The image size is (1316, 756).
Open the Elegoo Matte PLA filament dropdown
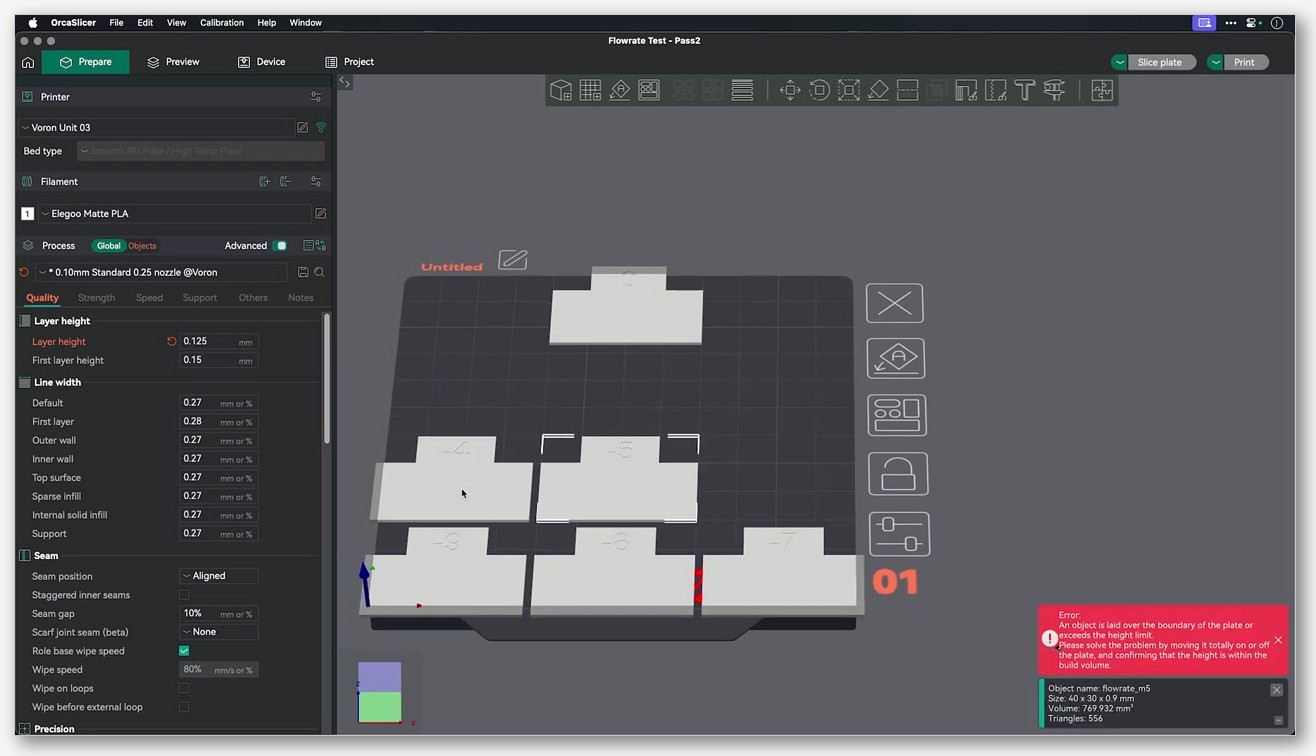(x=175, y=213)
